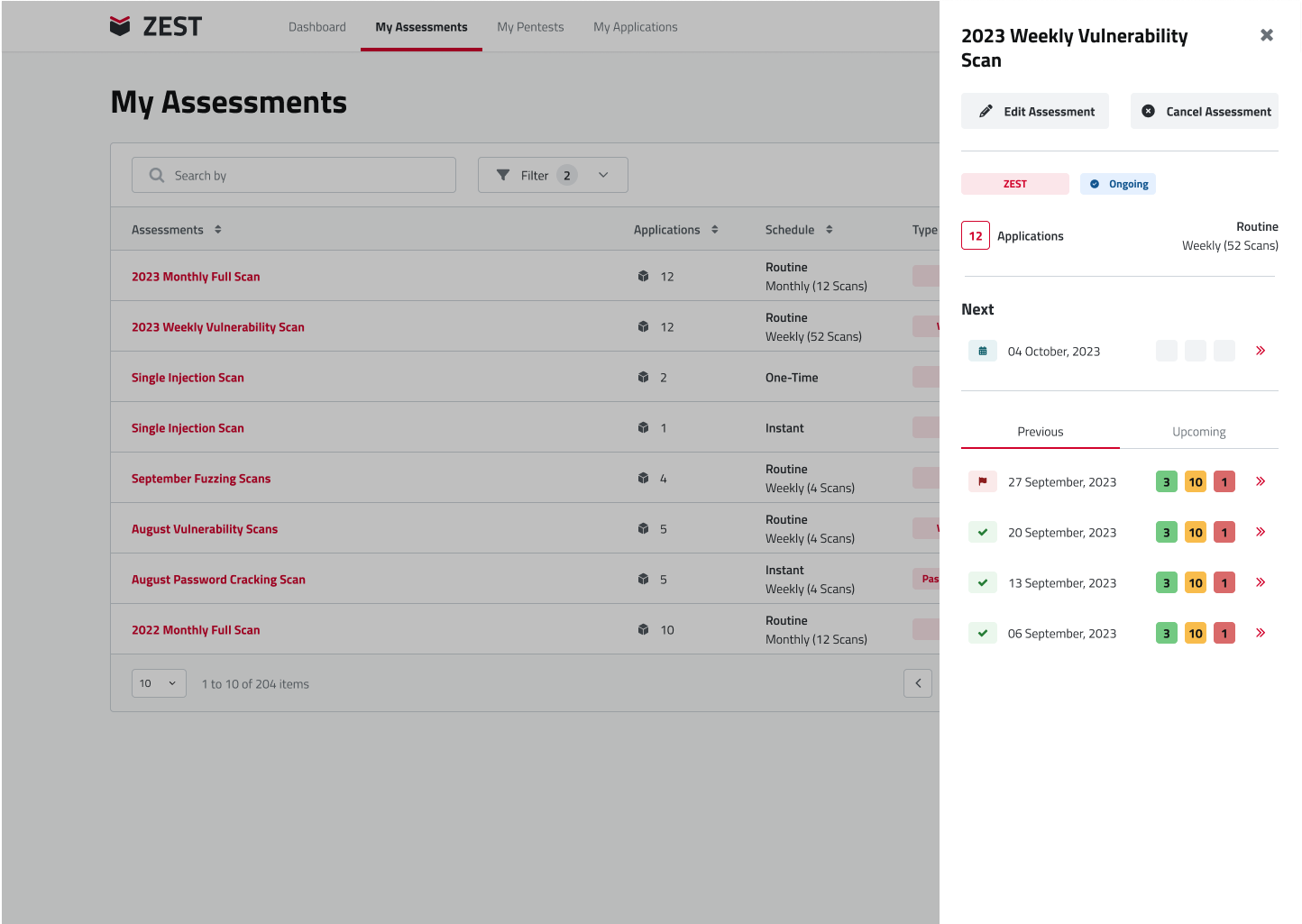Click the green checkmark for 20 September, 2023
Screen dimensions: 1302x924
[982, 532]
